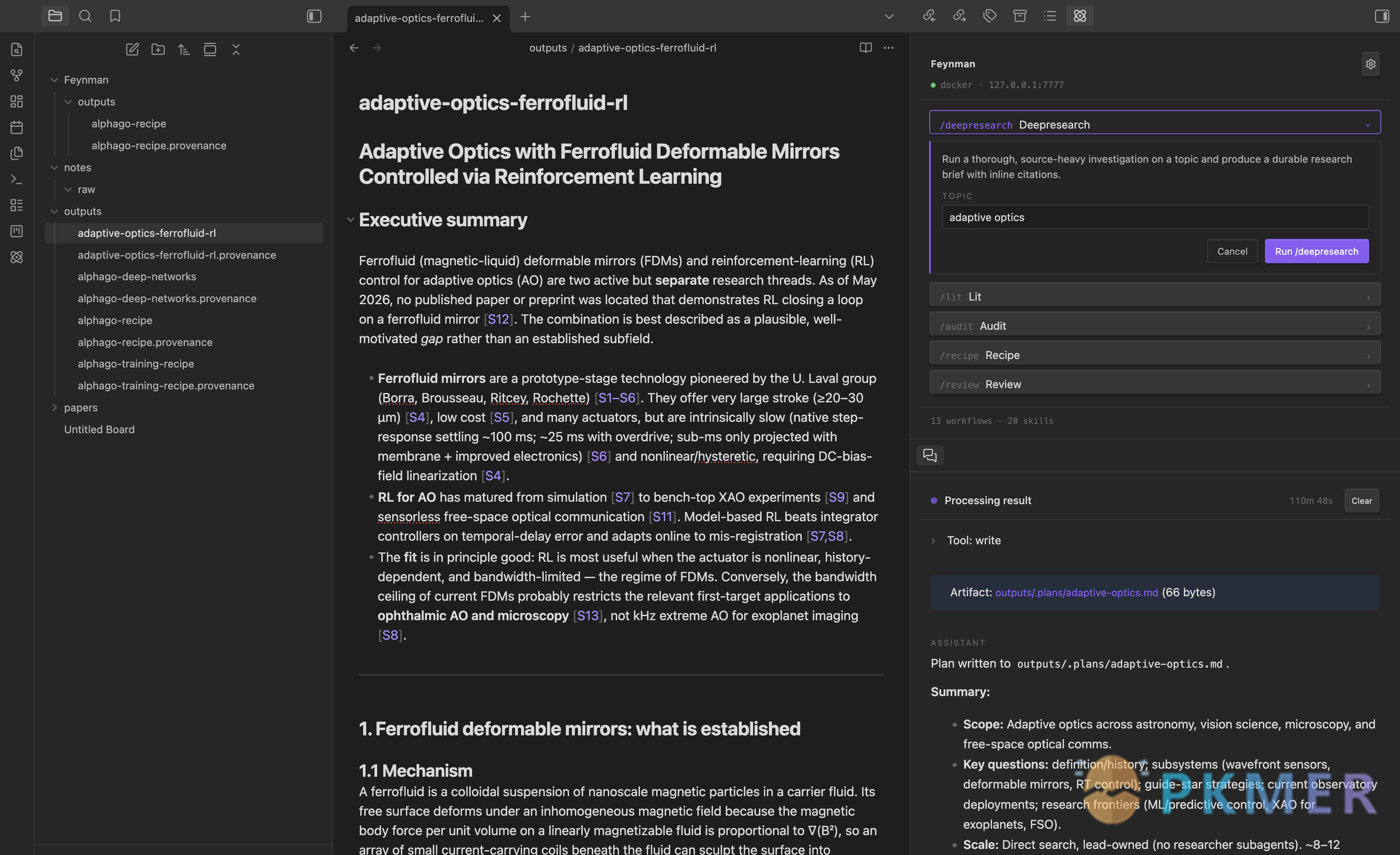
Task: Open alphago-training-recipe note
Action: tap(136, 363)
